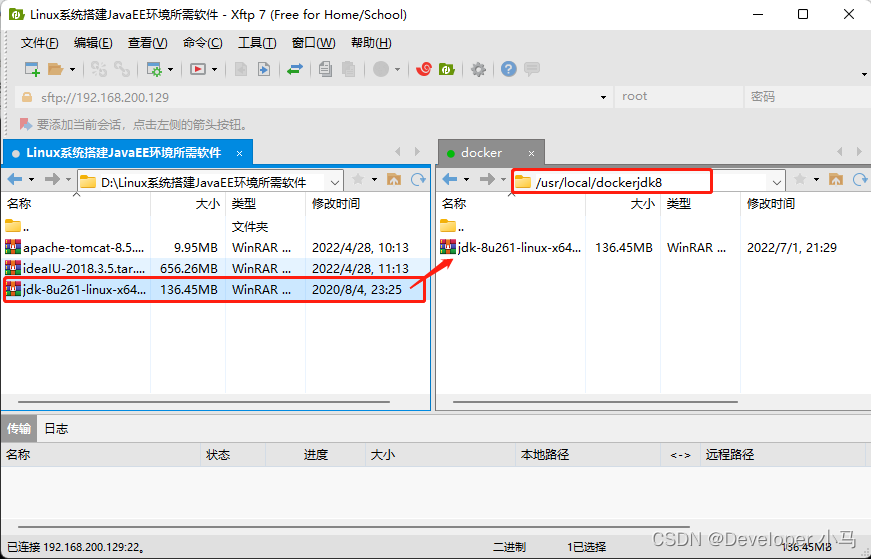The height and width of the screenshot is (559, 871).
Task: Click the 密码 password field
Action: [x=808, y=97]
